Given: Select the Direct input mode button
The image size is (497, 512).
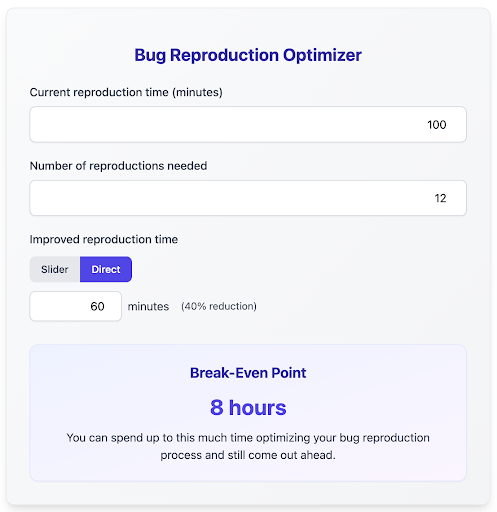Looking at the screenshot, I should pyautogui.click(x=106, y=269).
